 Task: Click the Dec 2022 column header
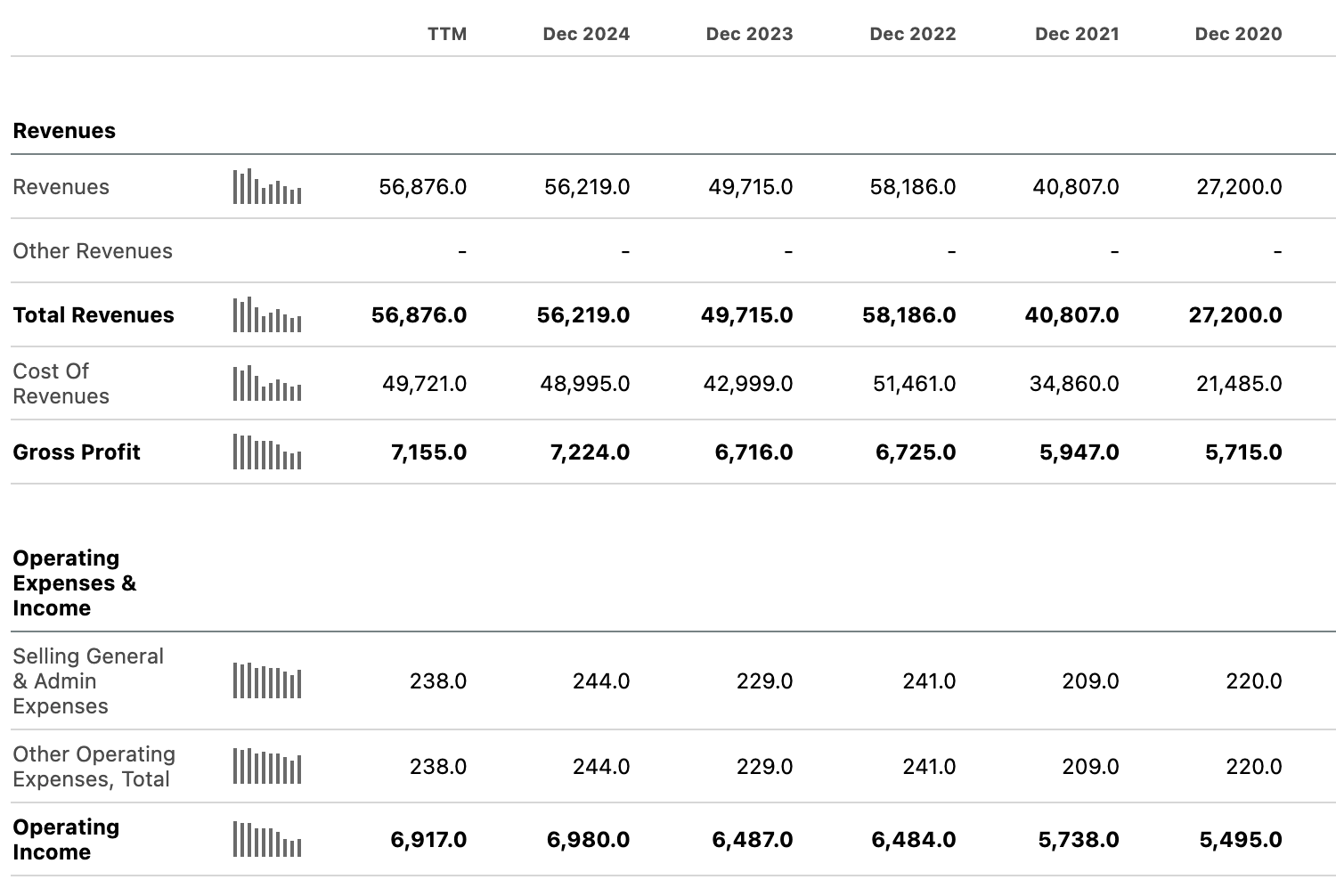pyautogui.click(x=913, y=34)
